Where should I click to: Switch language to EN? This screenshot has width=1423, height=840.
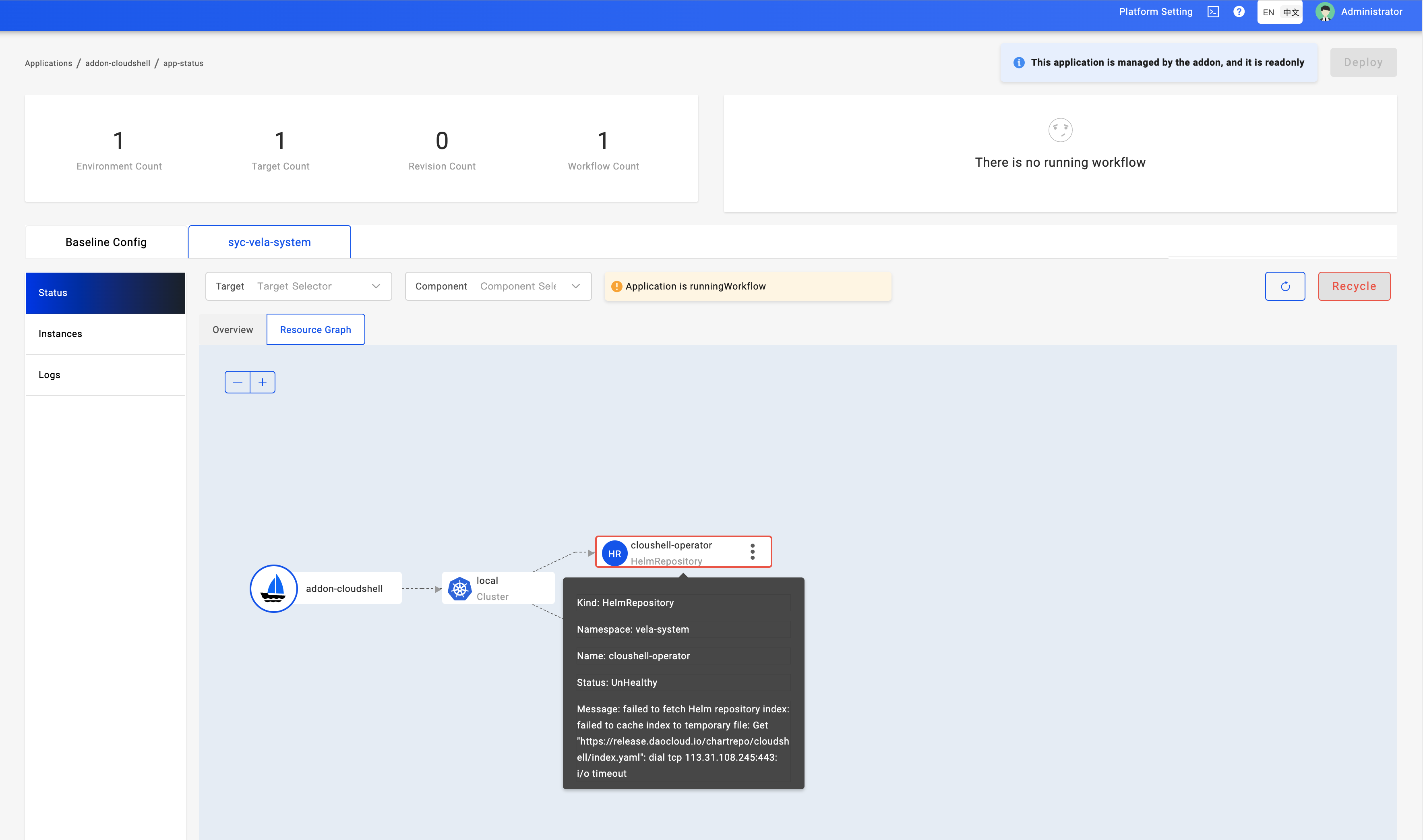click(1268, 12)
